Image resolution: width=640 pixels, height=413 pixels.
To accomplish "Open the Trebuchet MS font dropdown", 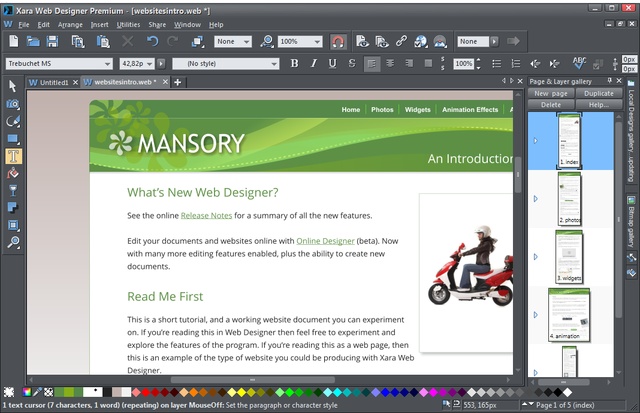I will pyautogui.click(x=107, y=64).
